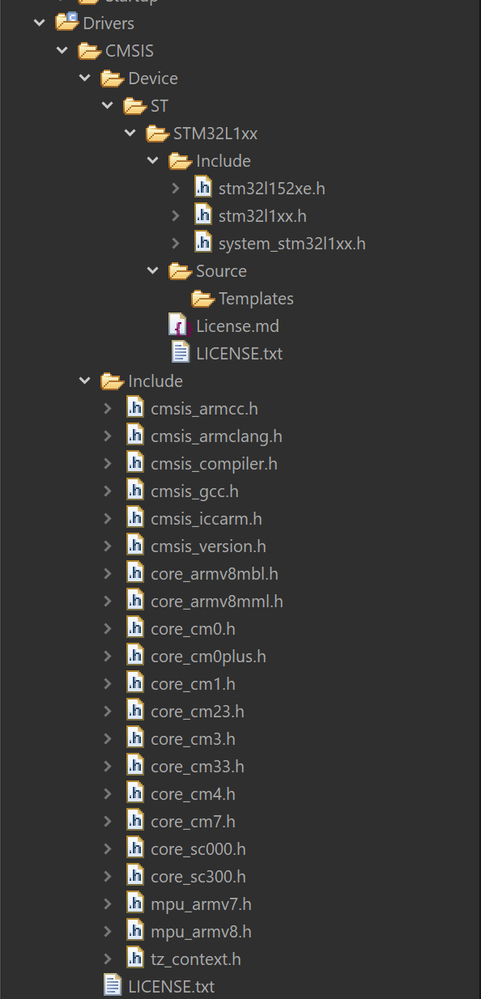Select the bottom LICENSE.txt under CMSIS

pyautogui.click(x=171, y=987)
